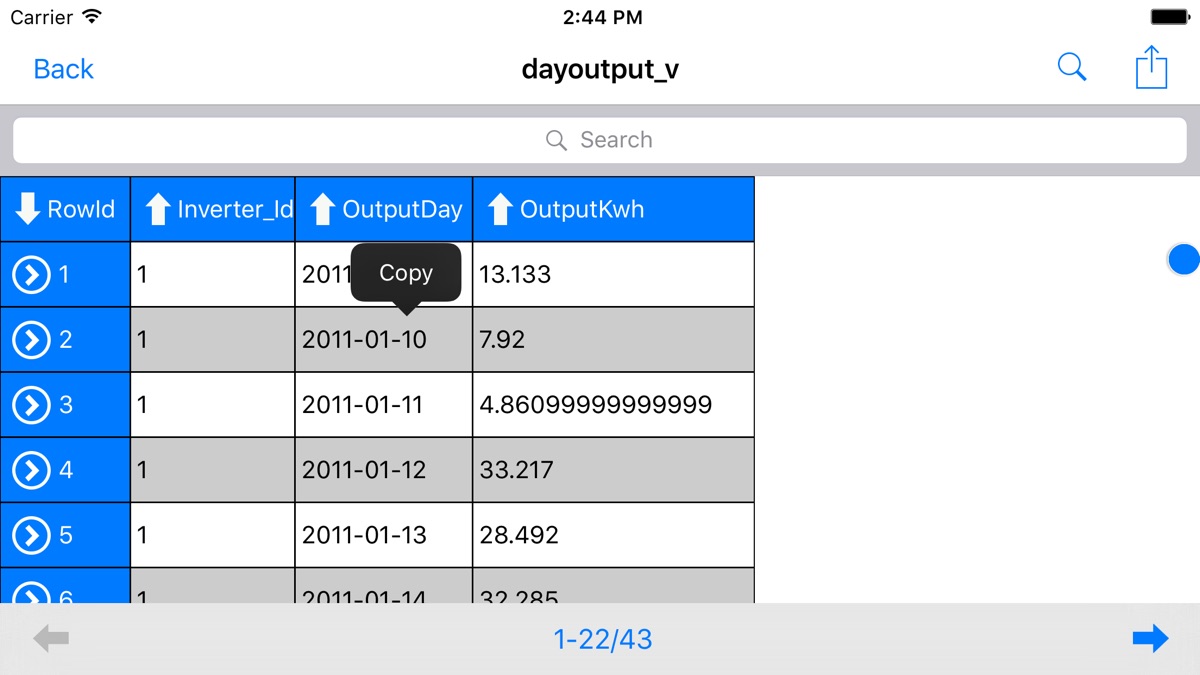Click the Search input field
Viewport: 1200px width, 675px height.
[600, 140]
